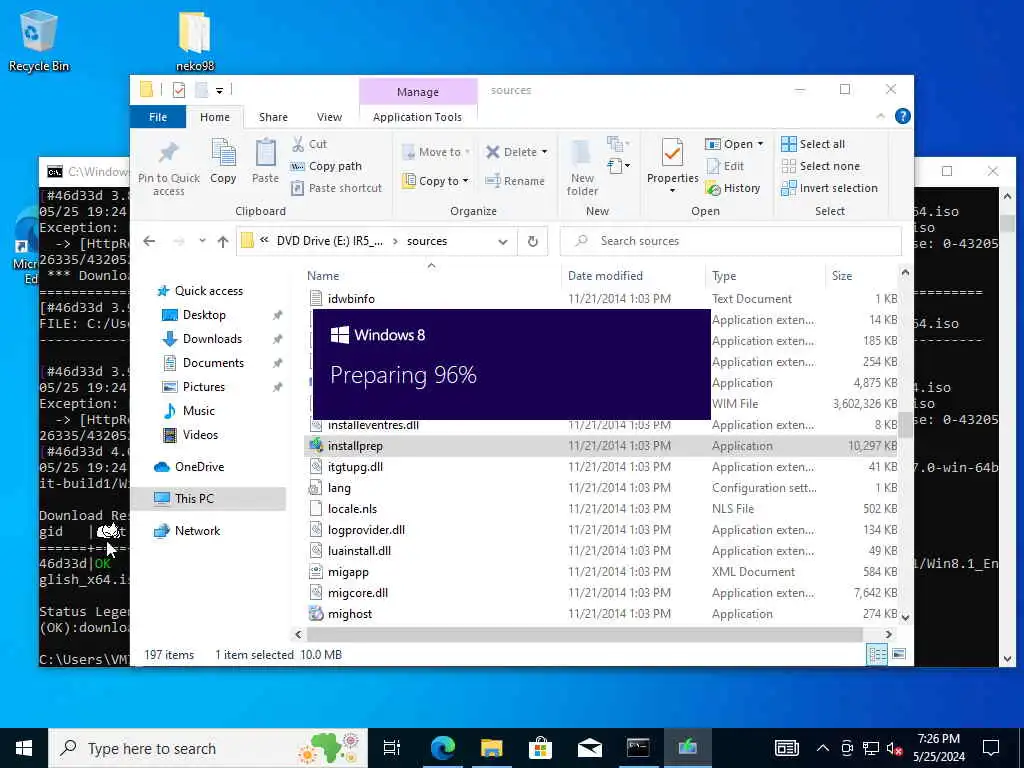Viewport: 1024px width, 768px height.
Task: Open the Copy to dropdown
Action: click(436, 181)
